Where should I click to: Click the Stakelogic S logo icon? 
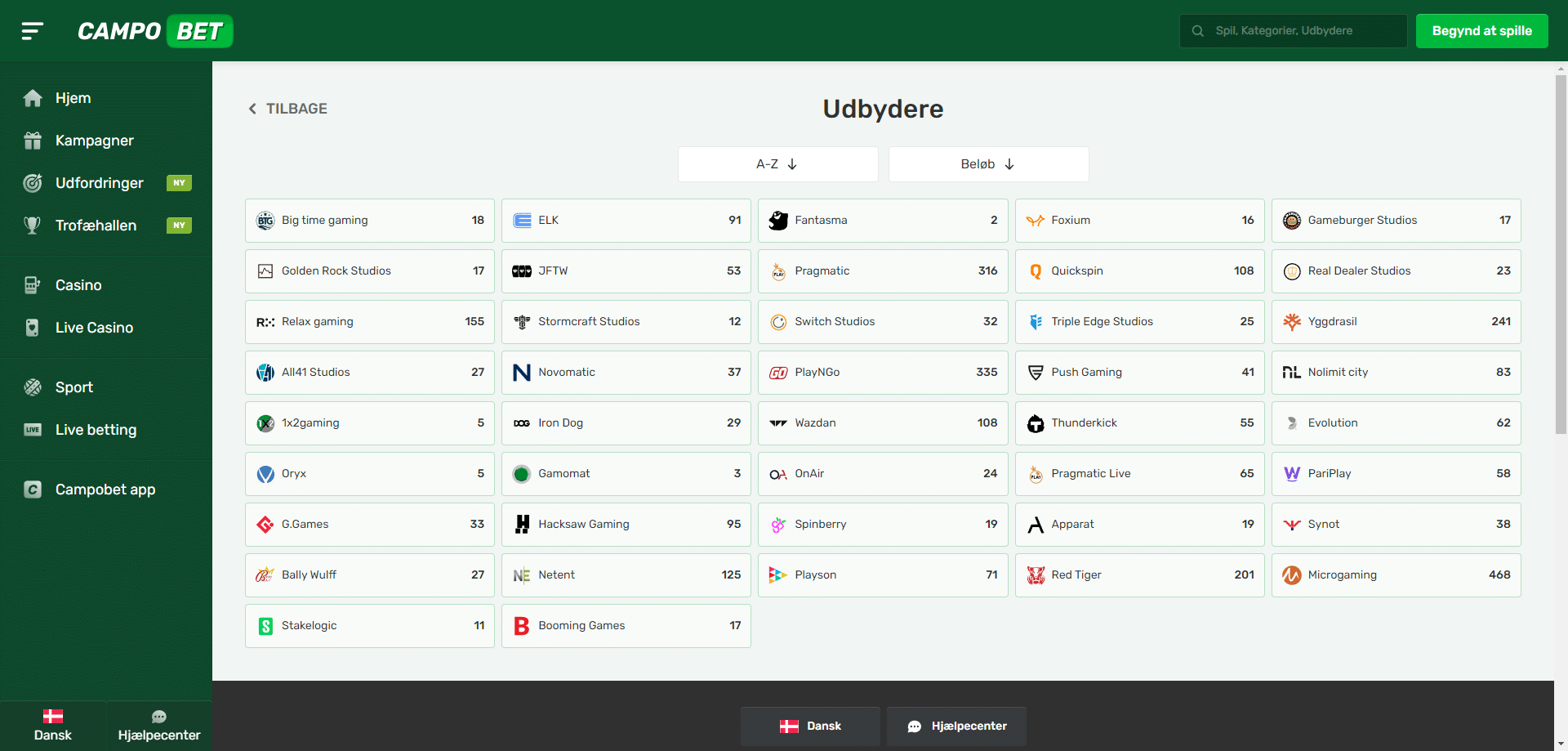click(x=265, y=626)
